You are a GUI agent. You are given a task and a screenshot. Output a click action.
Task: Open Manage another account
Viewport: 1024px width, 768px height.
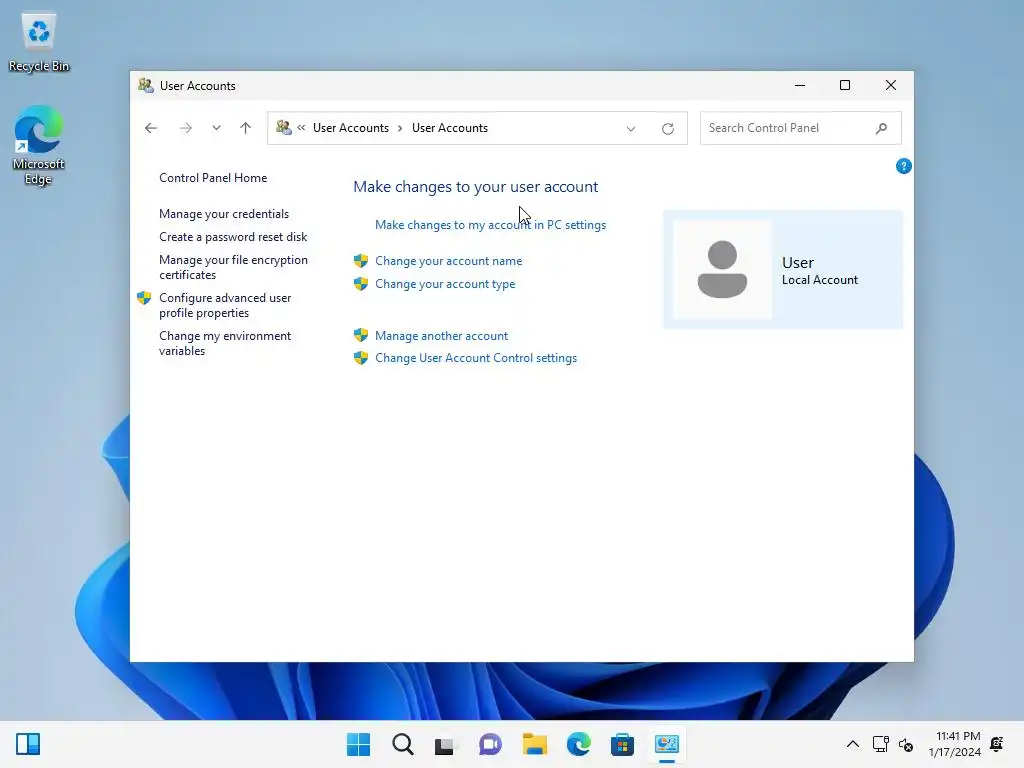point(441,336)
